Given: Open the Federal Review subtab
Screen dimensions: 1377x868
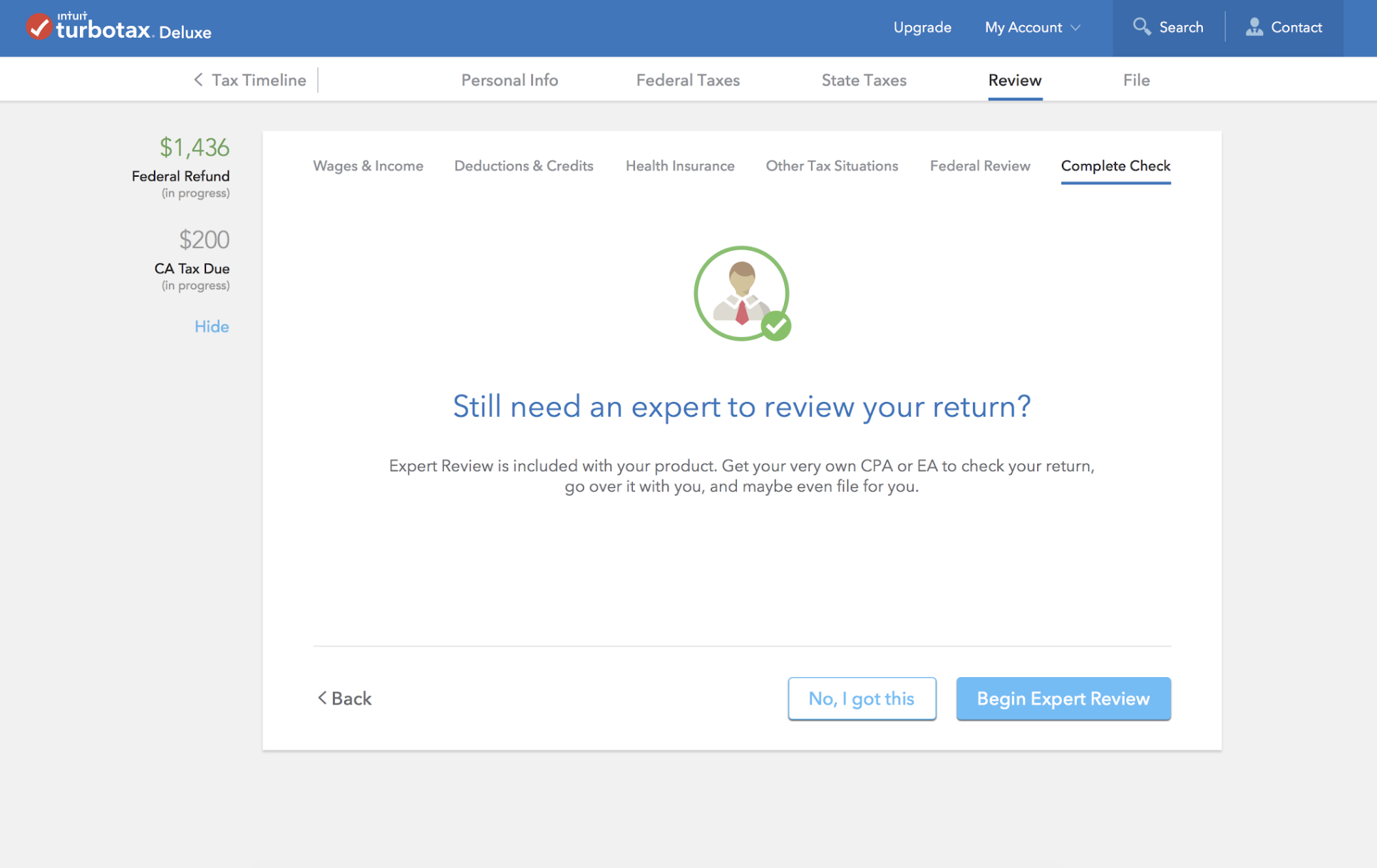Looking at the screenshot, I should pos(980,166).
